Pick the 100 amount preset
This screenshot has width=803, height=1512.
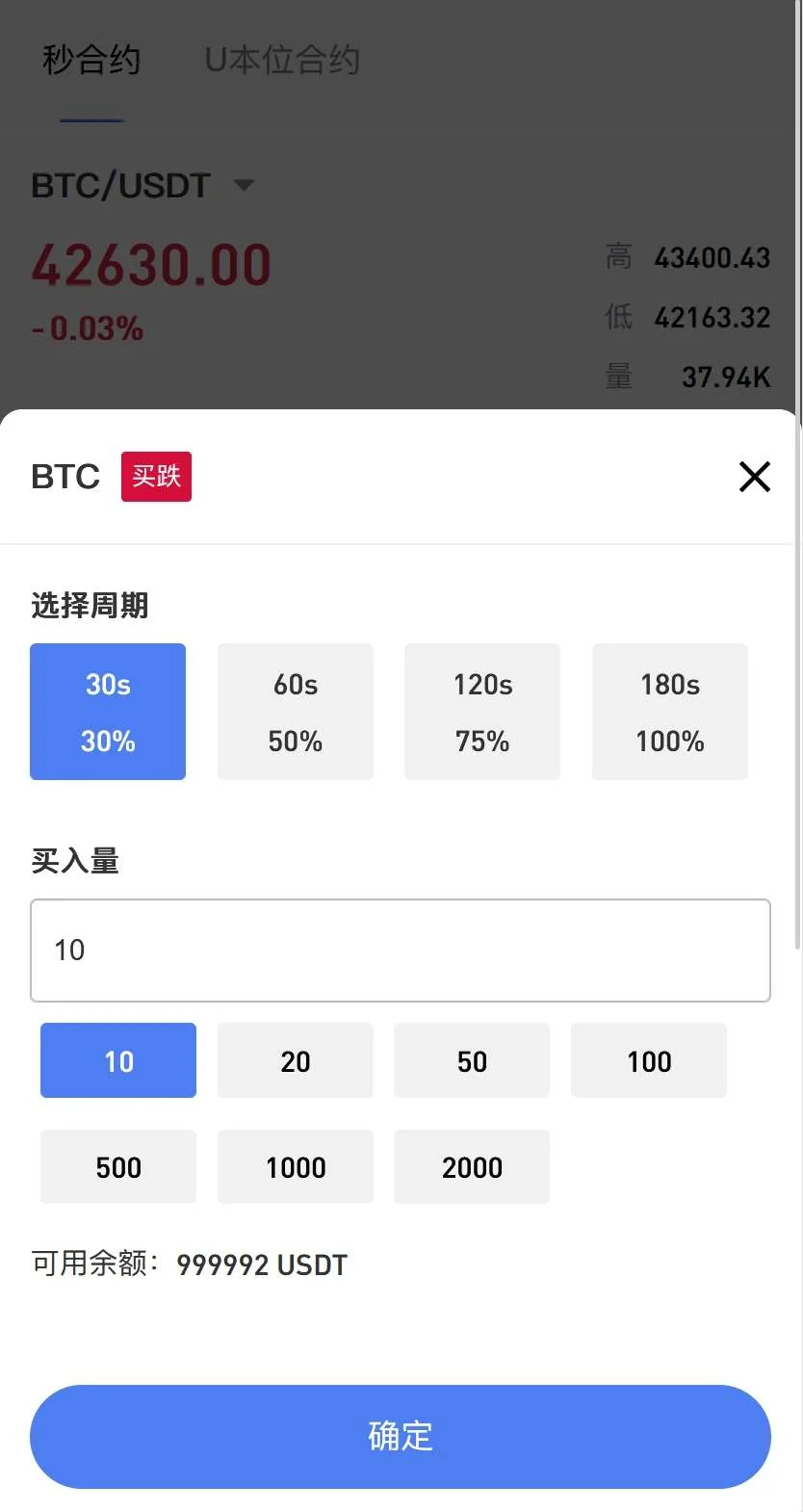tap(649, 1060)
